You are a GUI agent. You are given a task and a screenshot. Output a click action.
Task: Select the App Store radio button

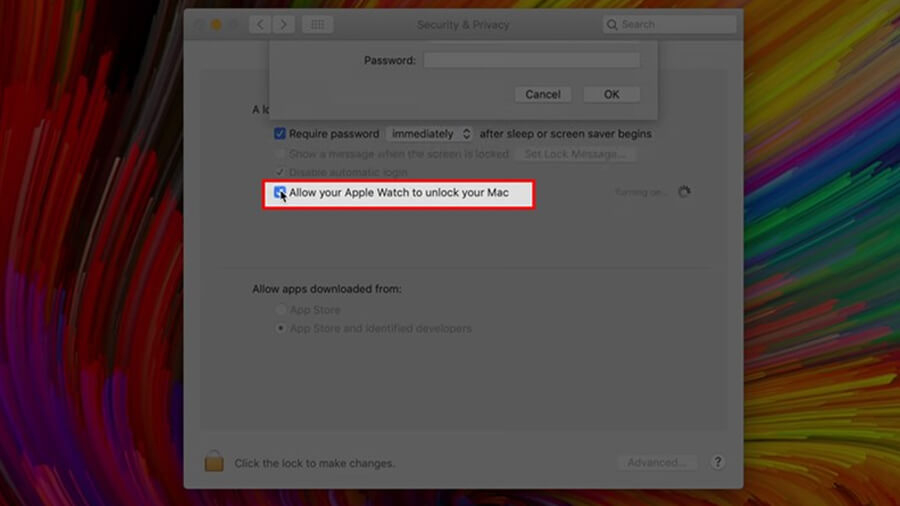coord(281,310)
